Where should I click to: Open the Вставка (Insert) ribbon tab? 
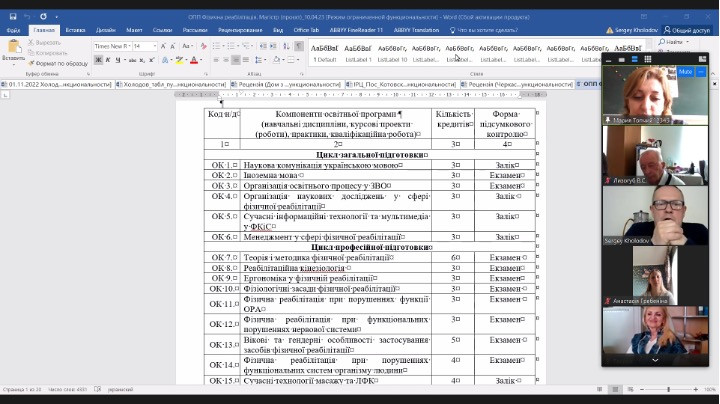(75, 30)
